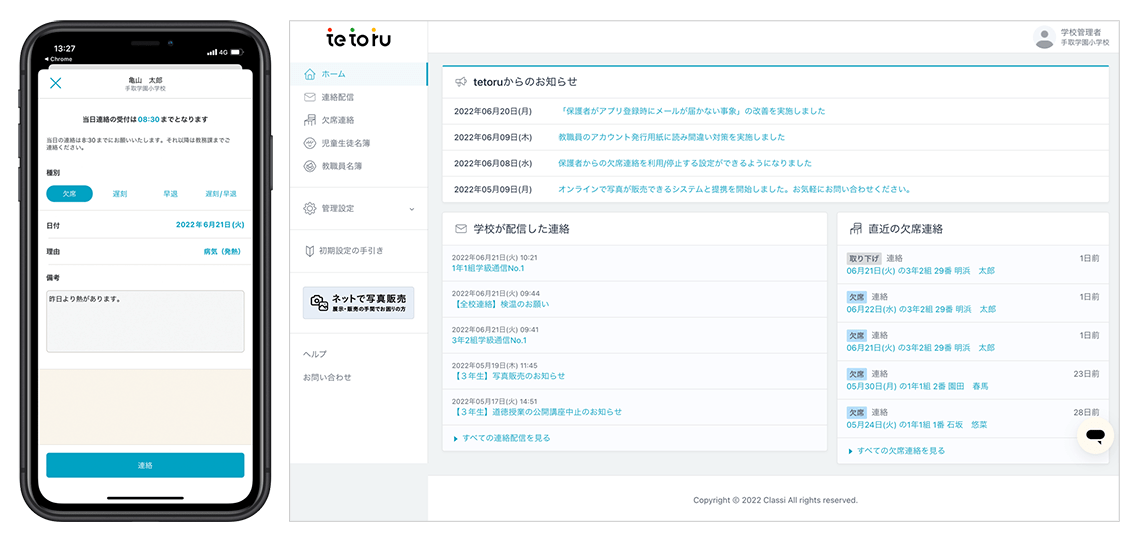Image resolution: width=1140 pixels, height=550 pixels.
Task: Click the 児童生徒名簿 sidebar icon
Action: (310, 143)
